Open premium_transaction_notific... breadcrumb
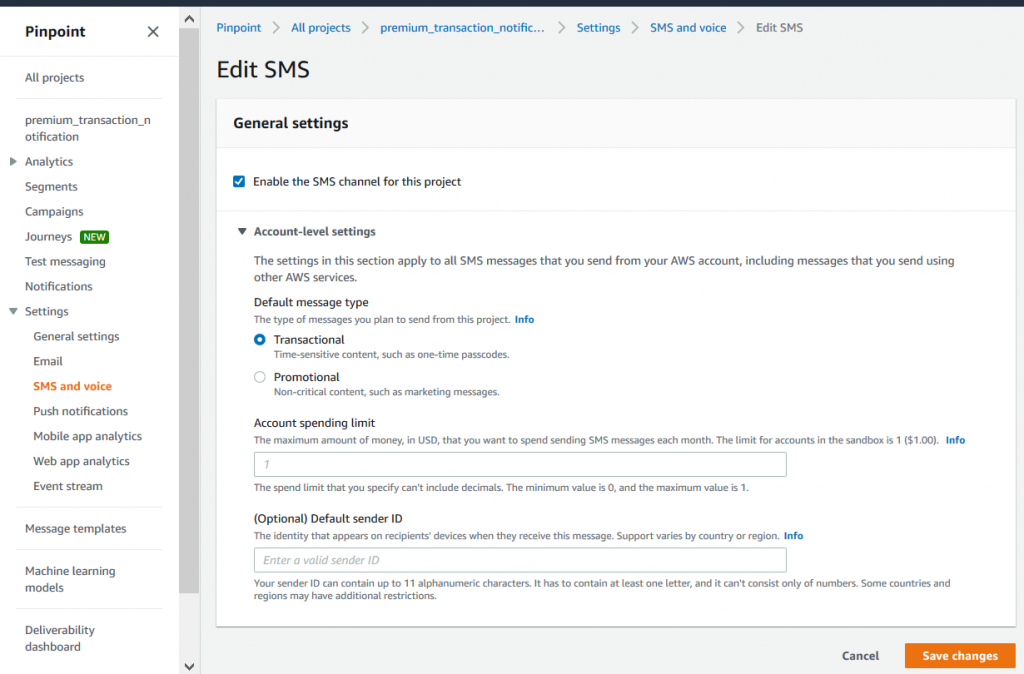Image resolution: width=1024 pixels, height=674 pixels. click(x=462, y=27)
